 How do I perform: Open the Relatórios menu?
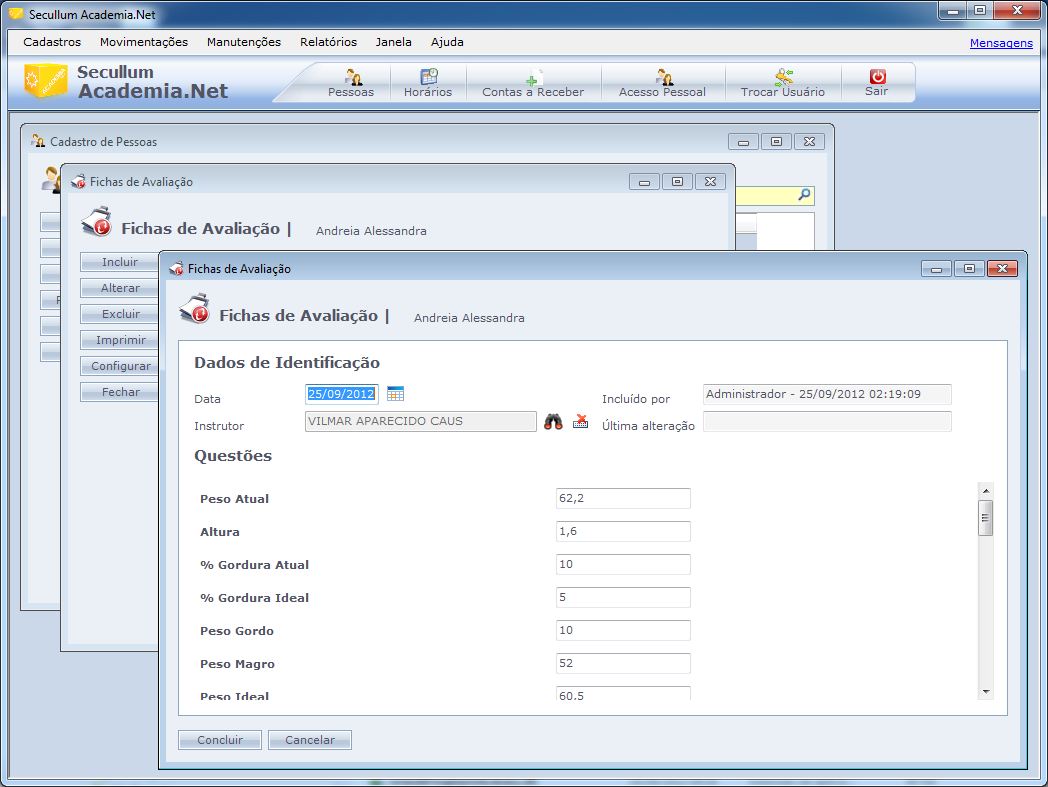[328, 42]
